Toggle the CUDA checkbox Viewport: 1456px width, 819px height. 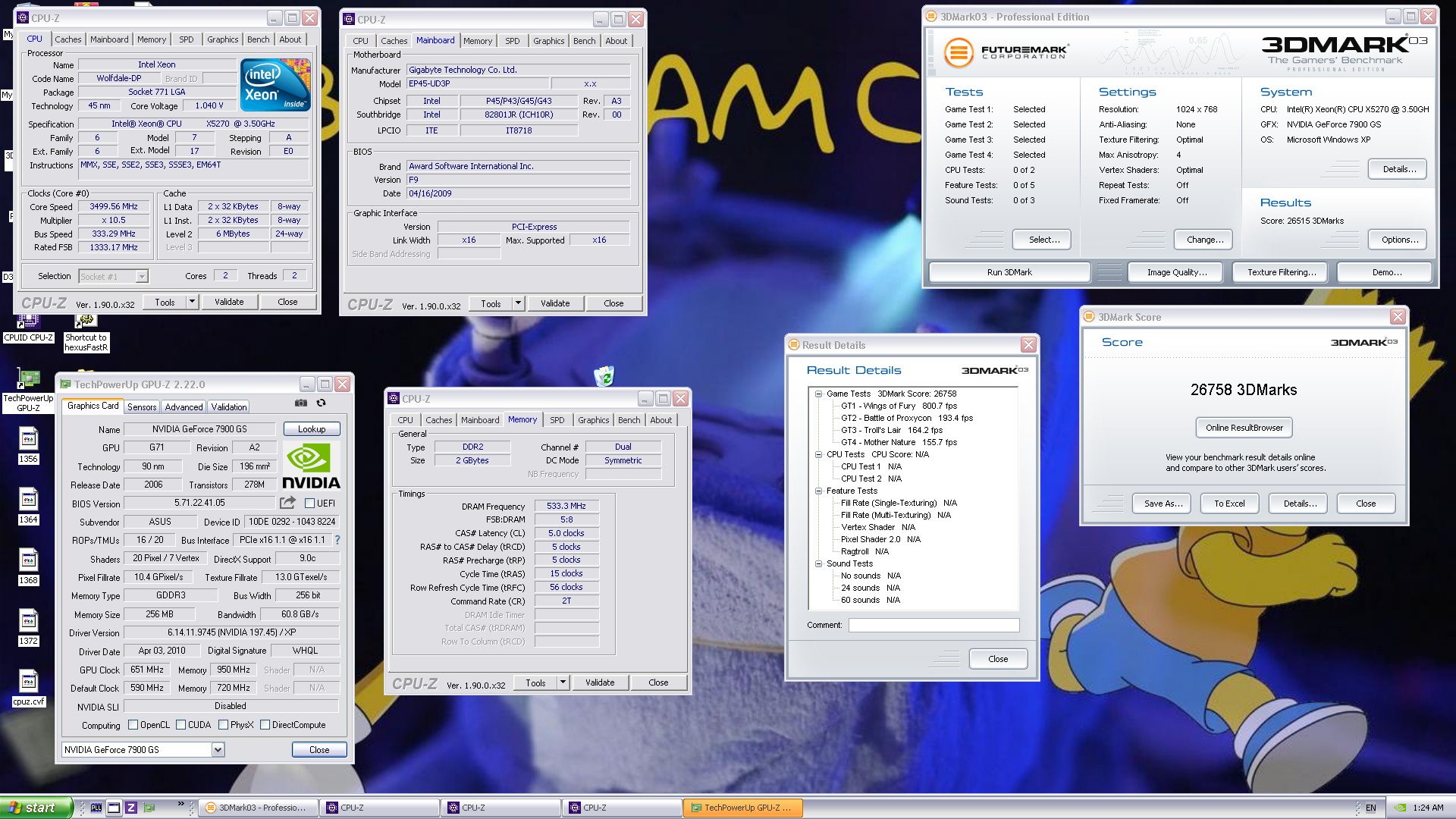[x=181, y=725]
